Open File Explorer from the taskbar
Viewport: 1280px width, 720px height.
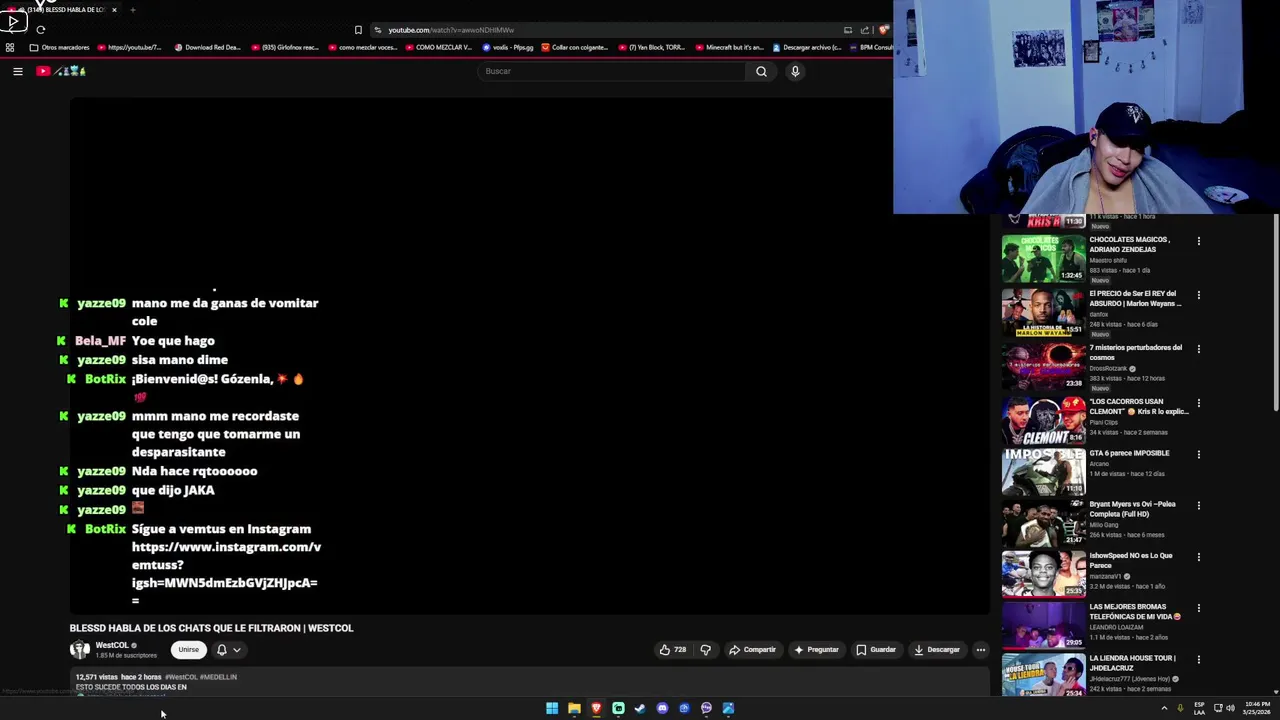574,708
